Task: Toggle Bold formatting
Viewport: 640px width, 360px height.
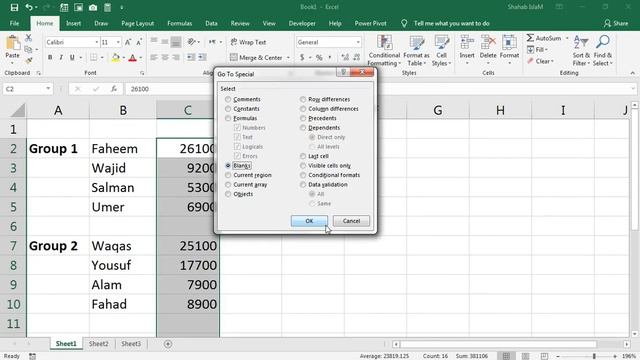Action: tap(50, 58)
